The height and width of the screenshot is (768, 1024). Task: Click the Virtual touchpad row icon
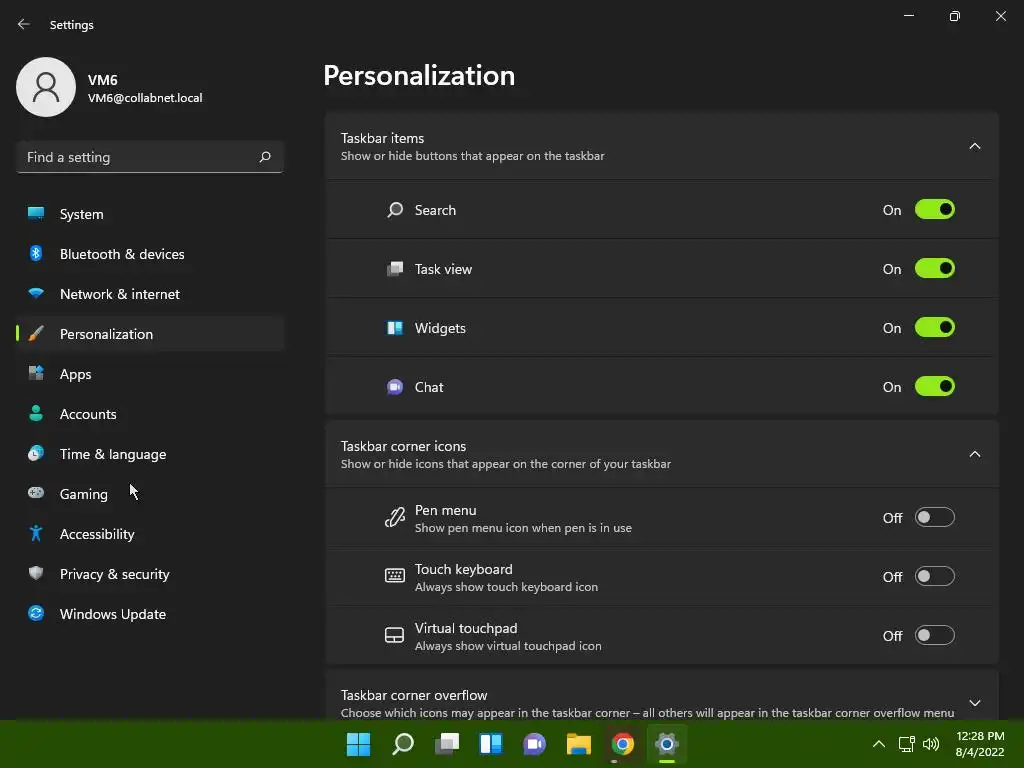394,635
